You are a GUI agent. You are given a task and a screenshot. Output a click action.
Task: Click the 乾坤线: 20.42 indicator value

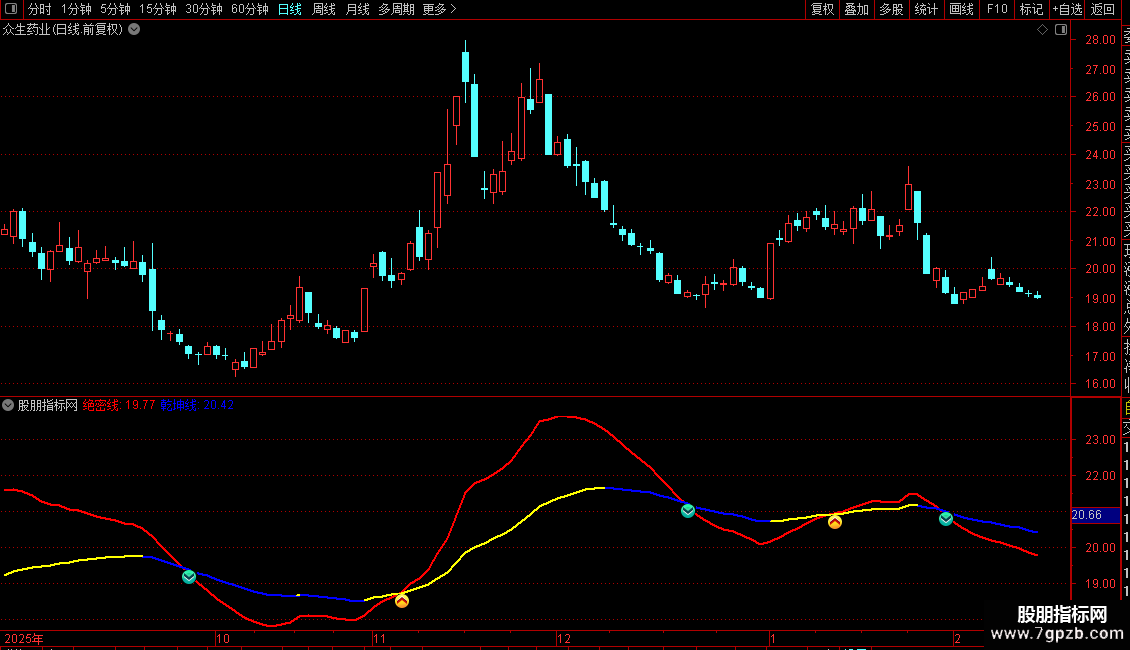click(x=197, y=405)
